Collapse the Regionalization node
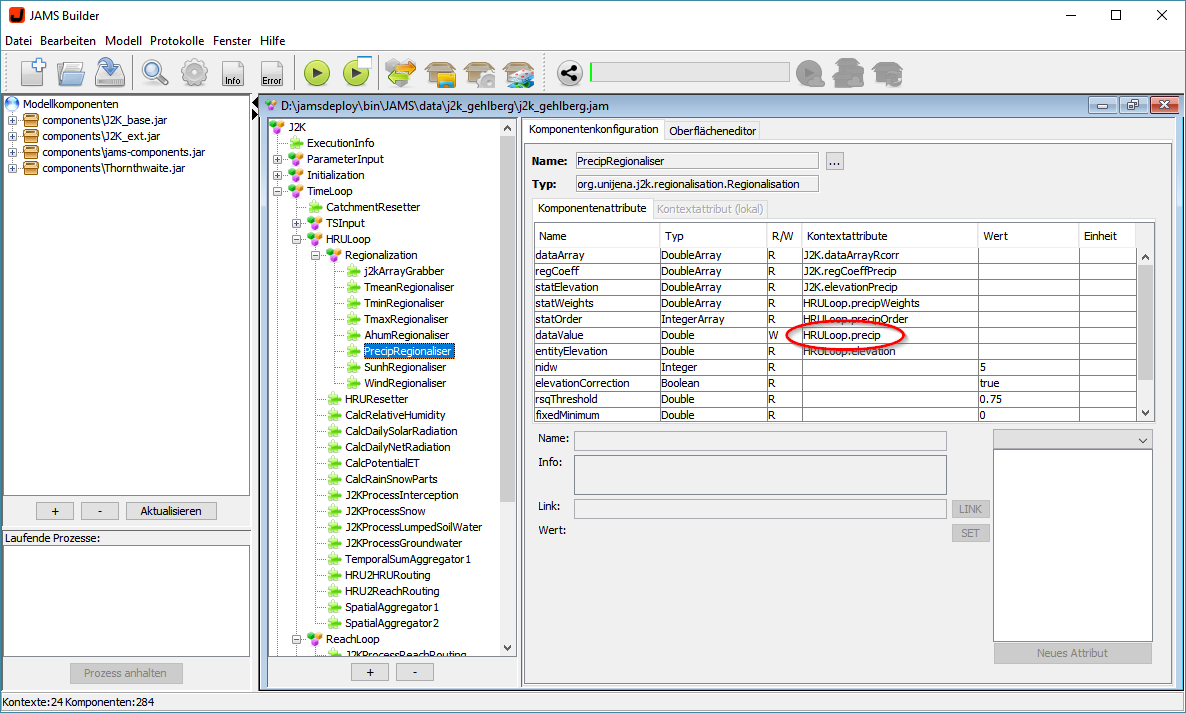 click(x=316, y=256)
